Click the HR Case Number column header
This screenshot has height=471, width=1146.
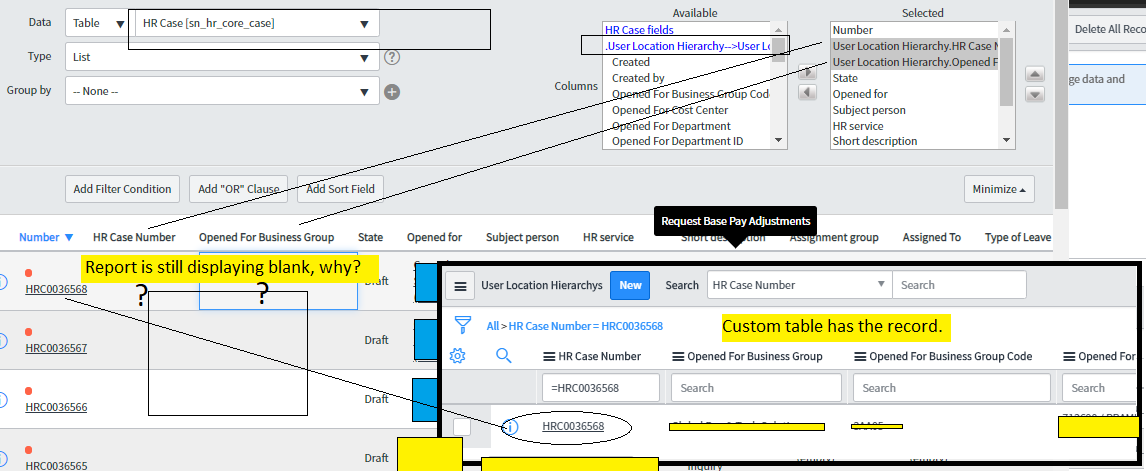pos(134,237)
